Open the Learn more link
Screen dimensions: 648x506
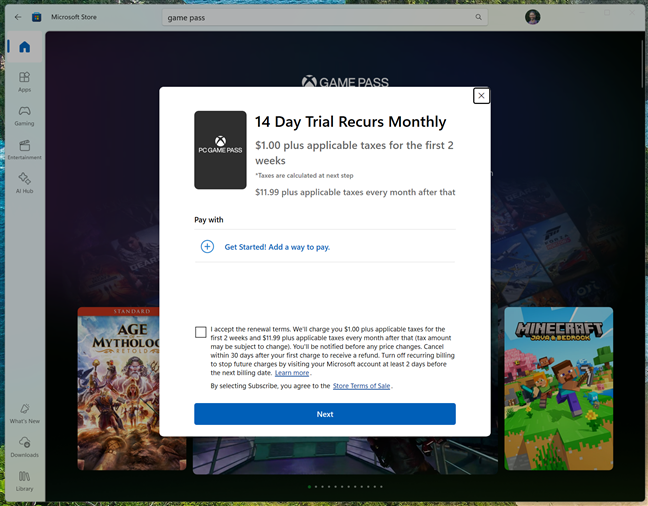click(292, 373)
